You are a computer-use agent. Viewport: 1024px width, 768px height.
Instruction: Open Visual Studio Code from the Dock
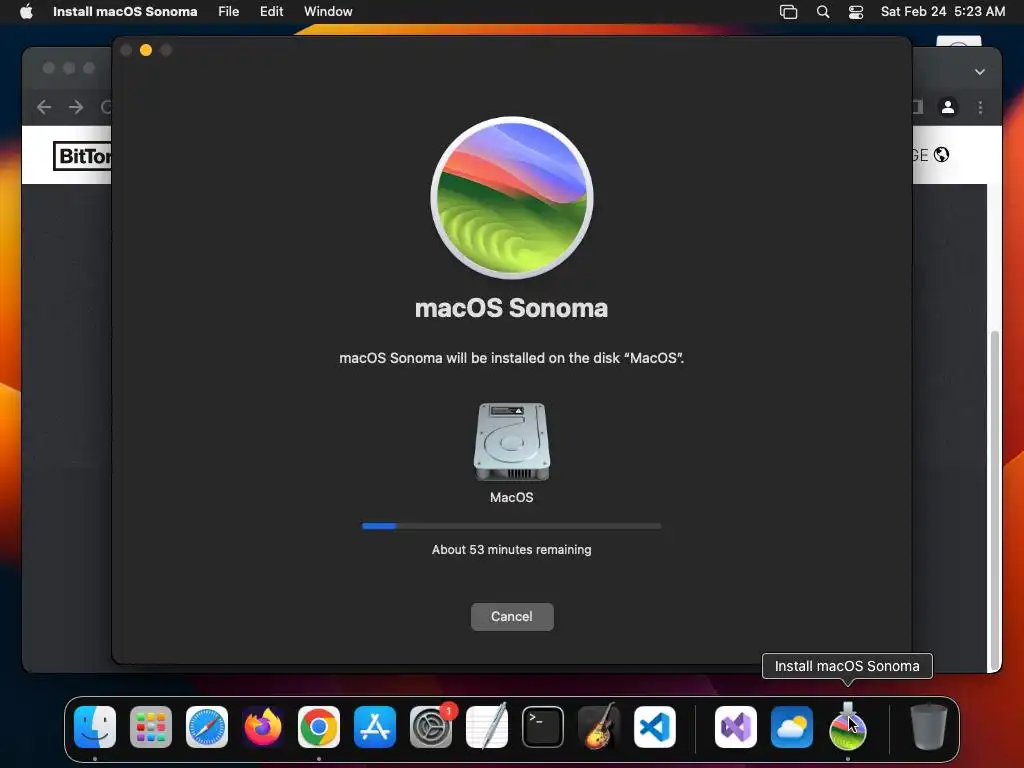click(654, 727)
